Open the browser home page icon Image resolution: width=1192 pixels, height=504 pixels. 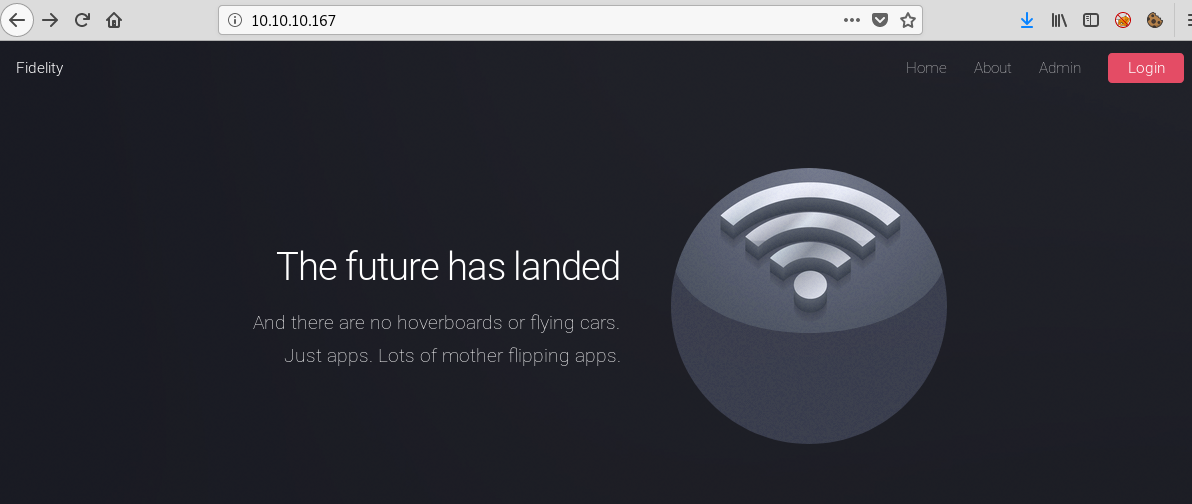click(114, 21)
